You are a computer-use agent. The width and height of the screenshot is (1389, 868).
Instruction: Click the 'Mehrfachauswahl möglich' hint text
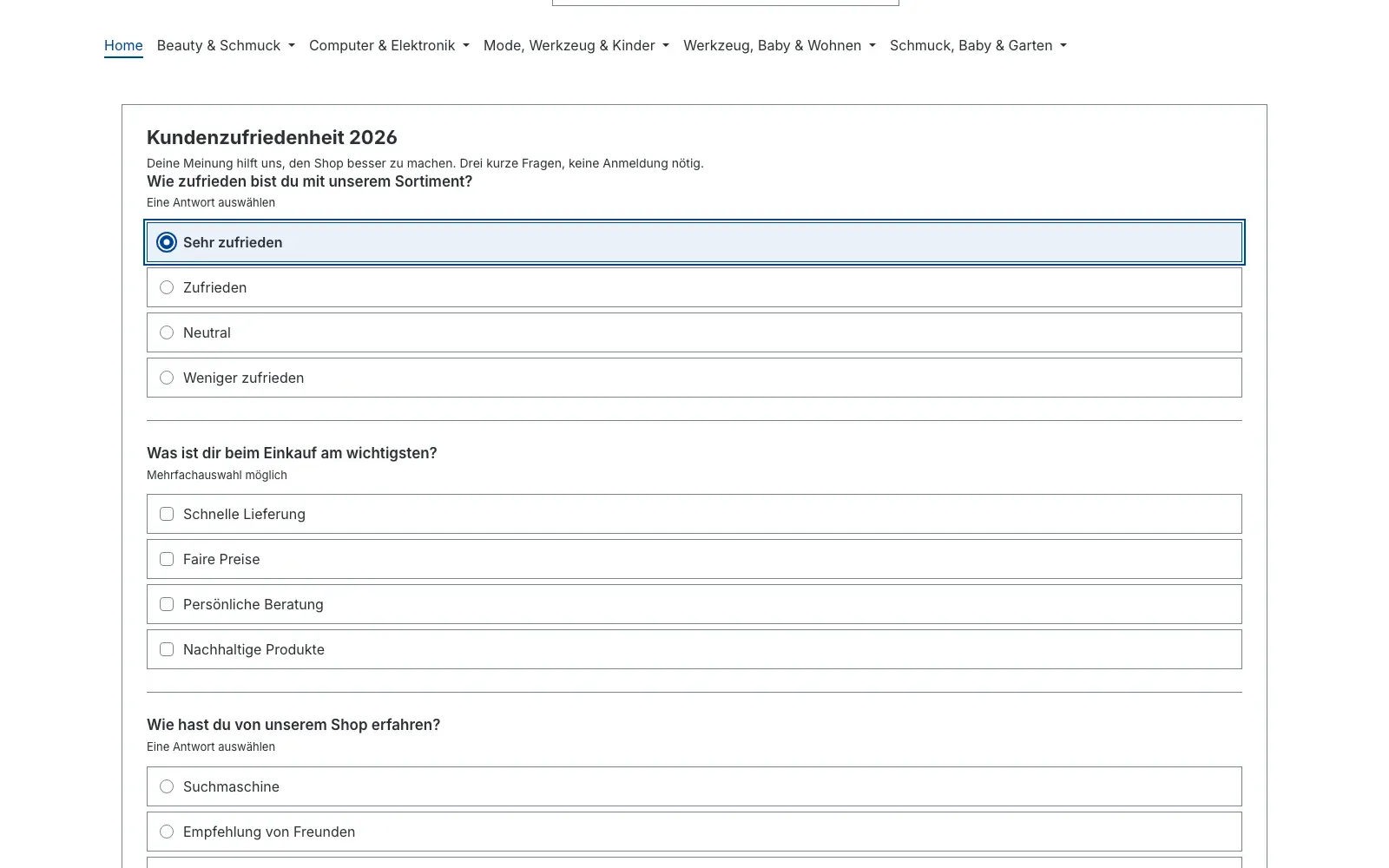217,475
